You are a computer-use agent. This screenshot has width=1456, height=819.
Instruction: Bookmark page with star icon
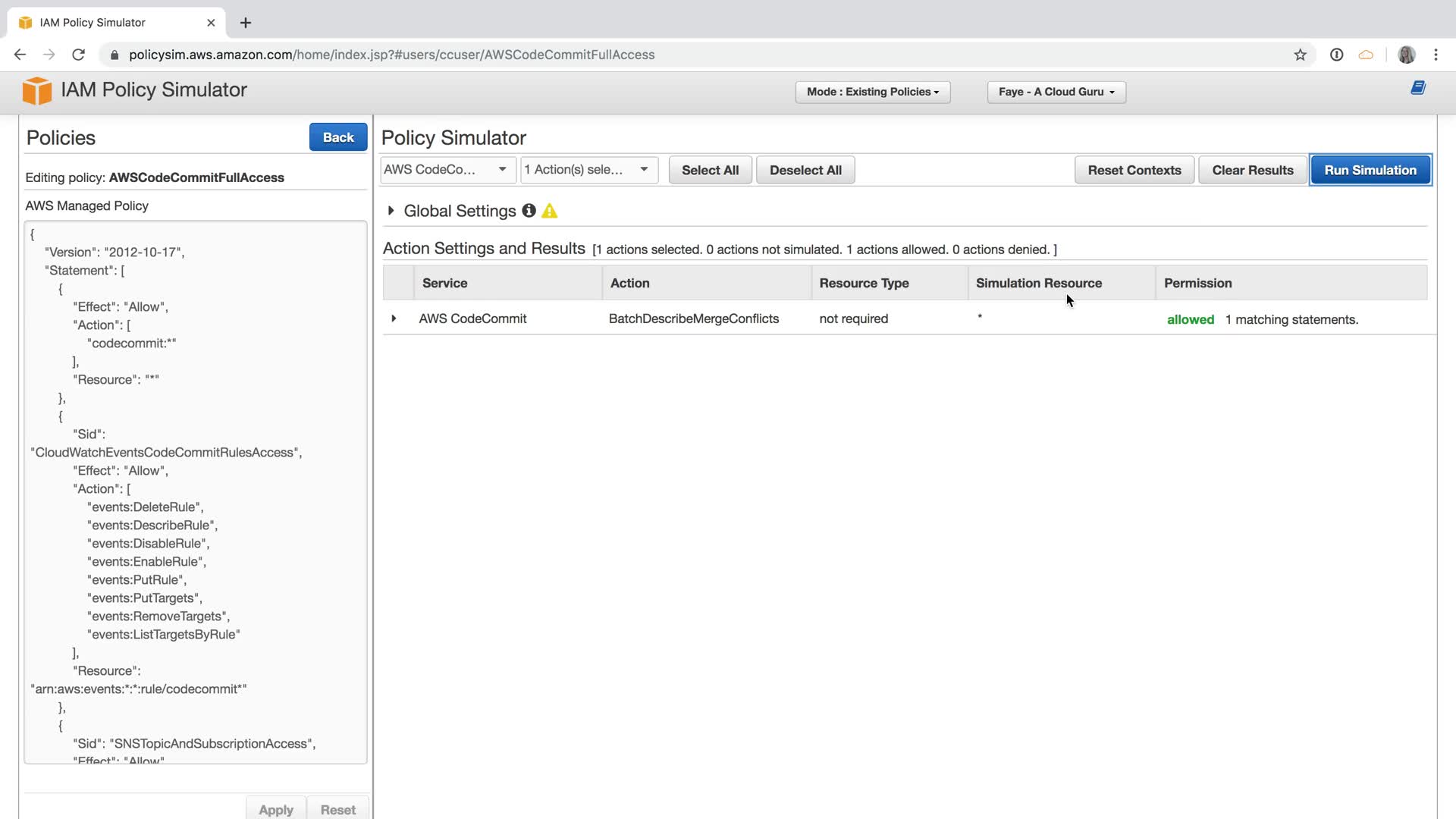pyautogui.click(x=1300, y=55)
